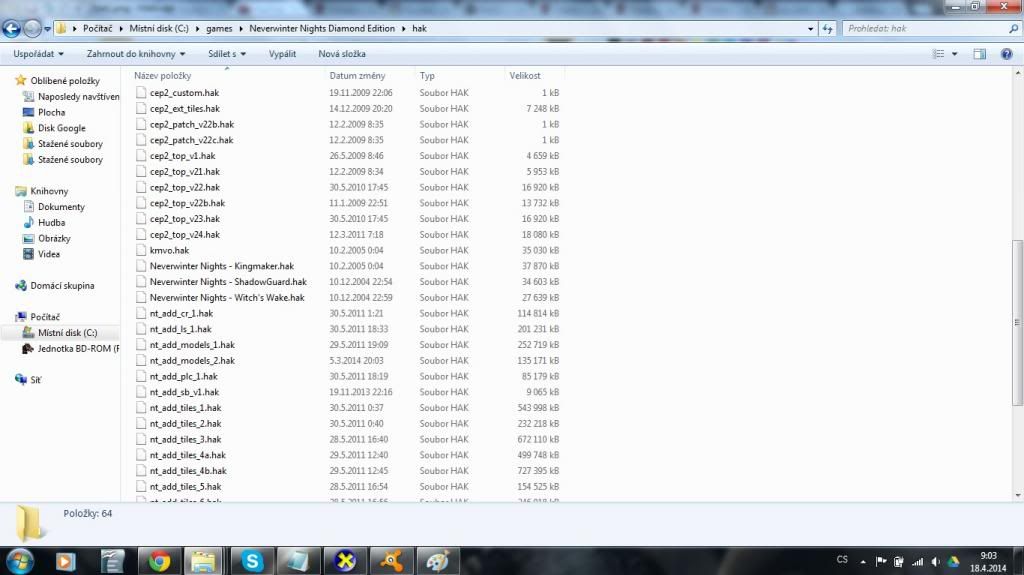Open Naposledy navštívené in the sidebar
This screenshot has width=1024, height=575.
(78, 96)
